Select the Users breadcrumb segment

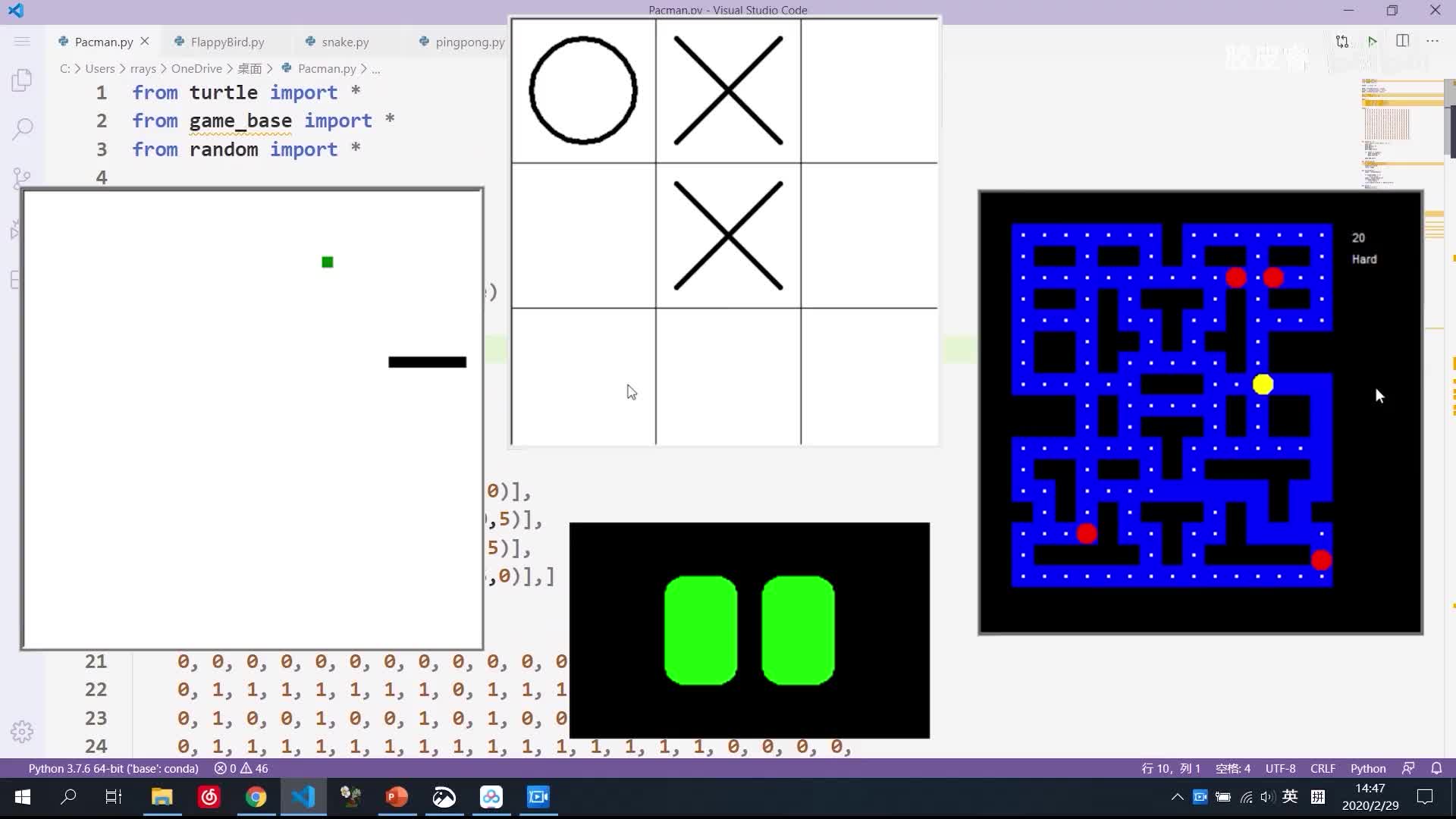tap(100, 68)
